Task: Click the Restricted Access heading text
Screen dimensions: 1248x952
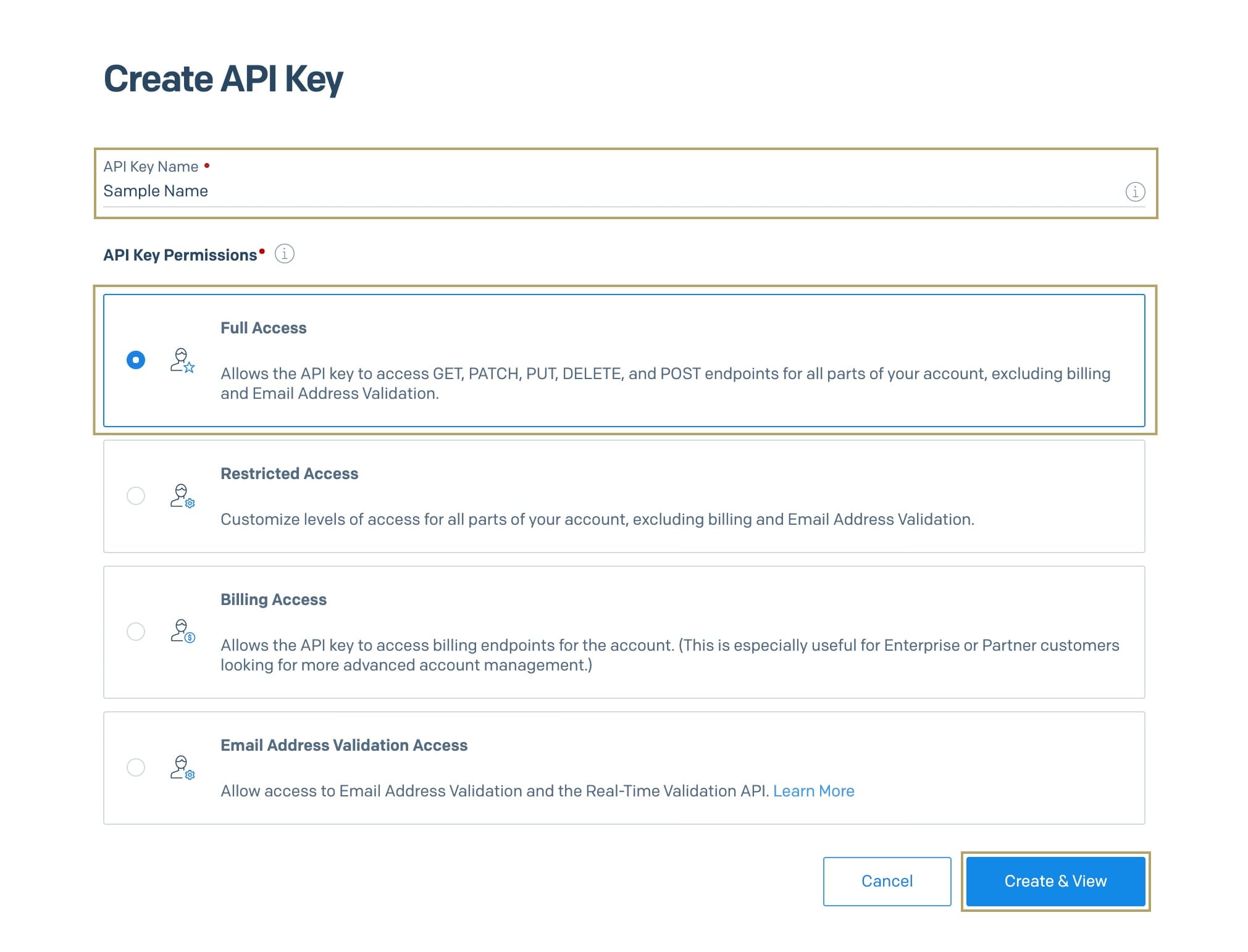Action: point(290,474)
